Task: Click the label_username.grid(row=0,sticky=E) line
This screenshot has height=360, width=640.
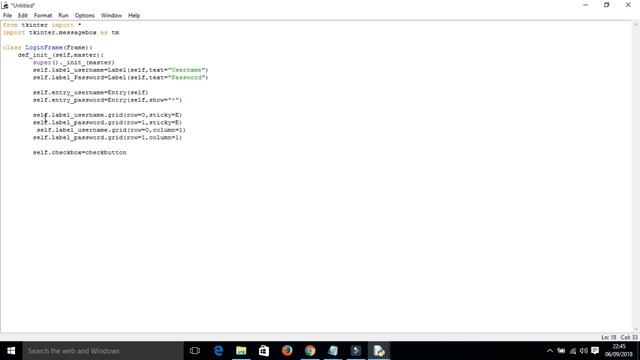Action: (107, 115)
